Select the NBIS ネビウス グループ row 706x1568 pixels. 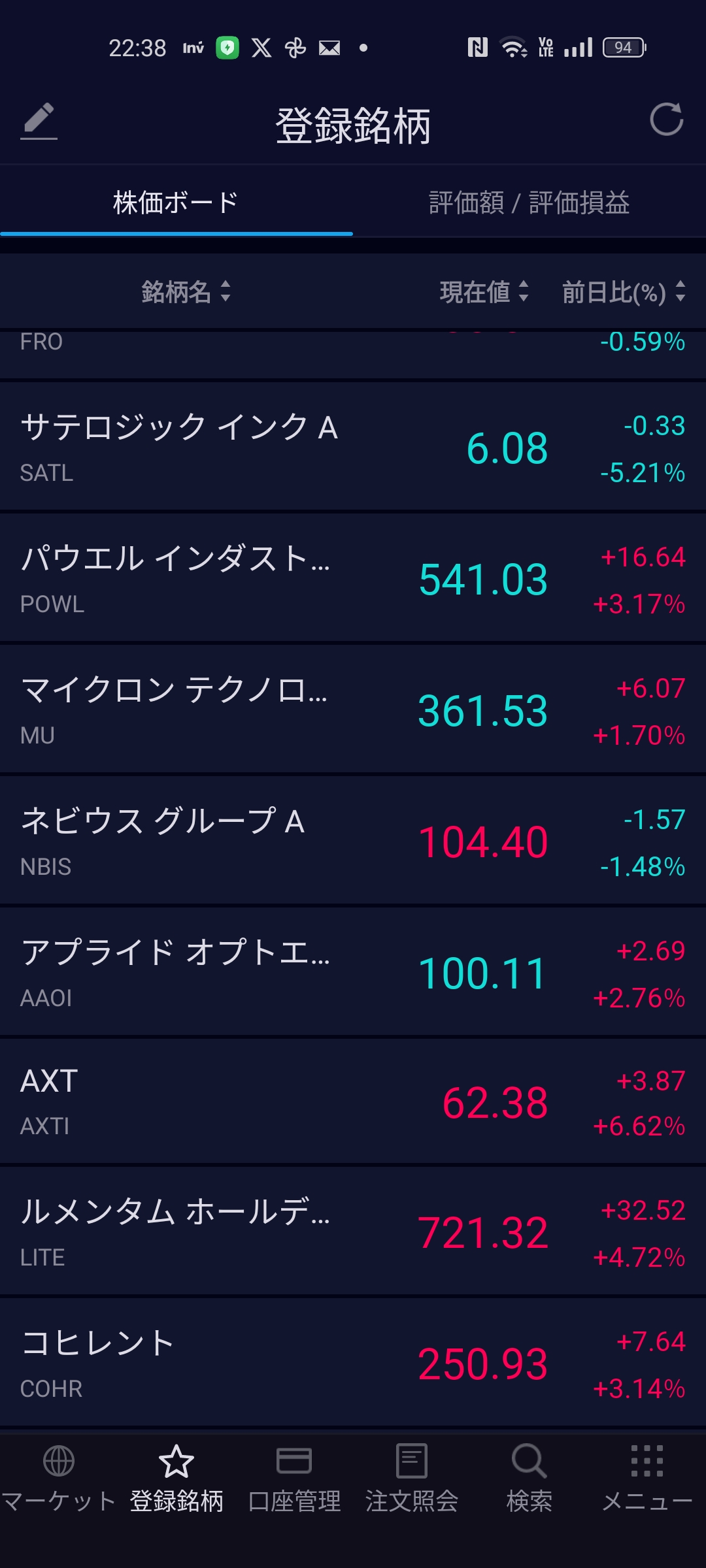(353, 841)
